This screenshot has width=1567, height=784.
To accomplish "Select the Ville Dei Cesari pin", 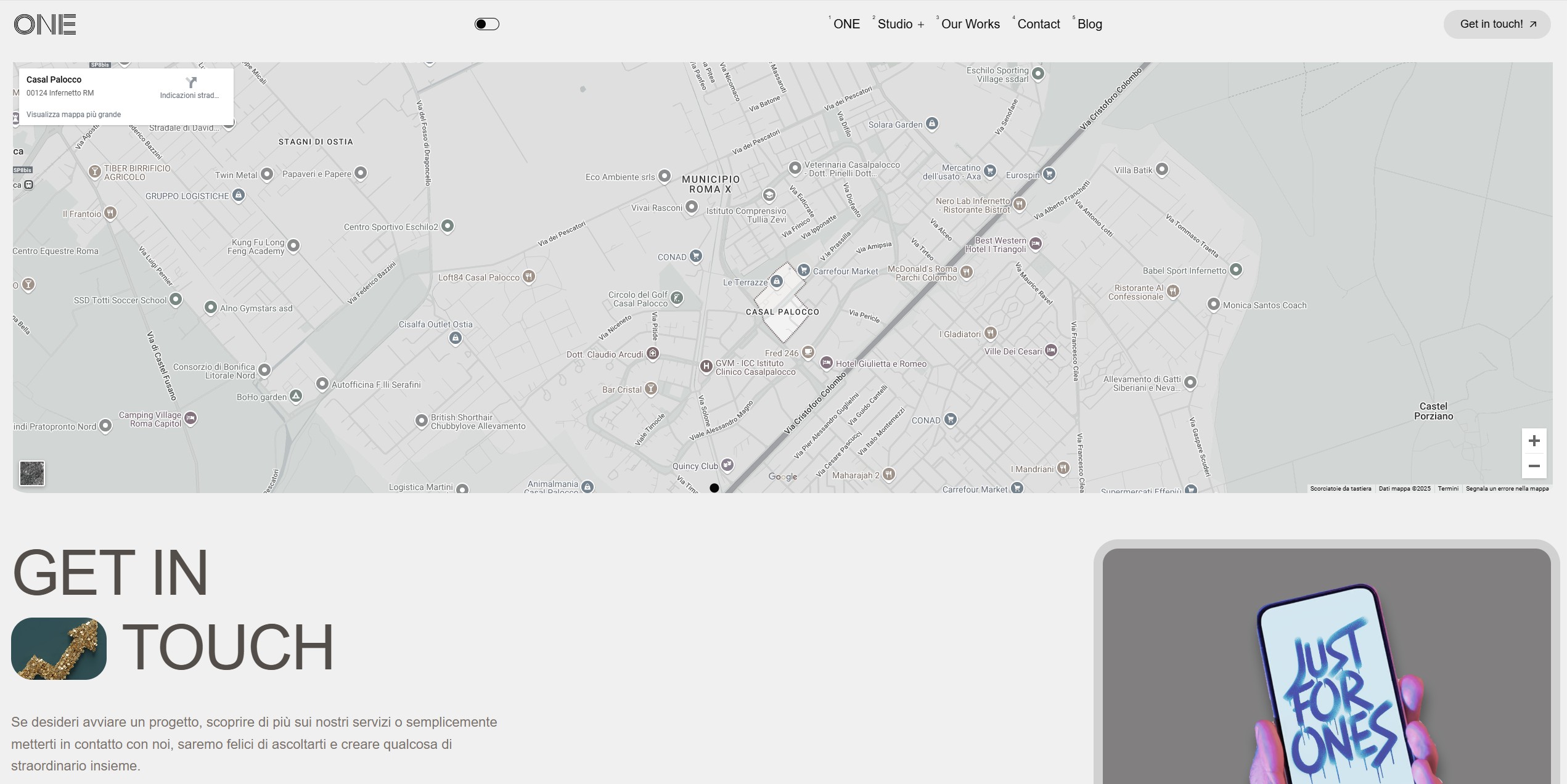I will pos(1052,351).
